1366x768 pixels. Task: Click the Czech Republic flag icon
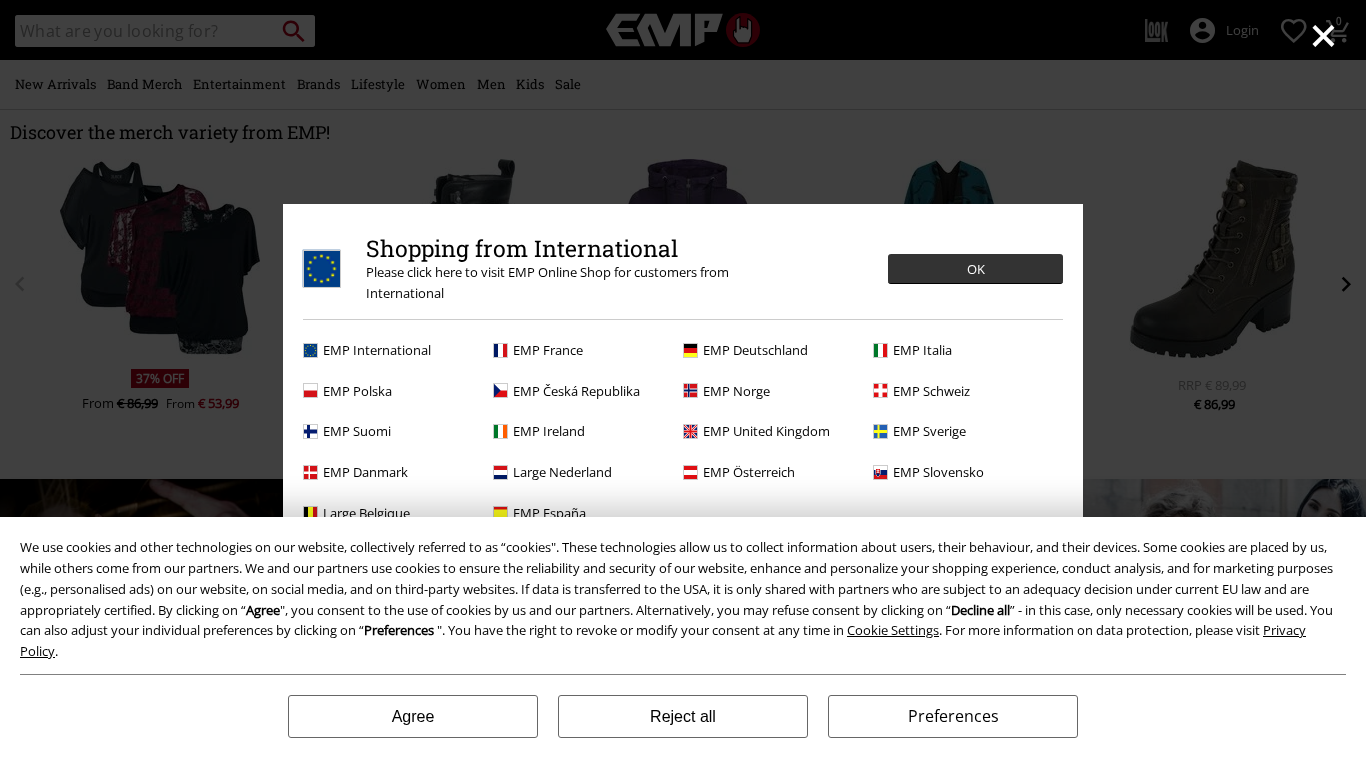tap(500, 391)
